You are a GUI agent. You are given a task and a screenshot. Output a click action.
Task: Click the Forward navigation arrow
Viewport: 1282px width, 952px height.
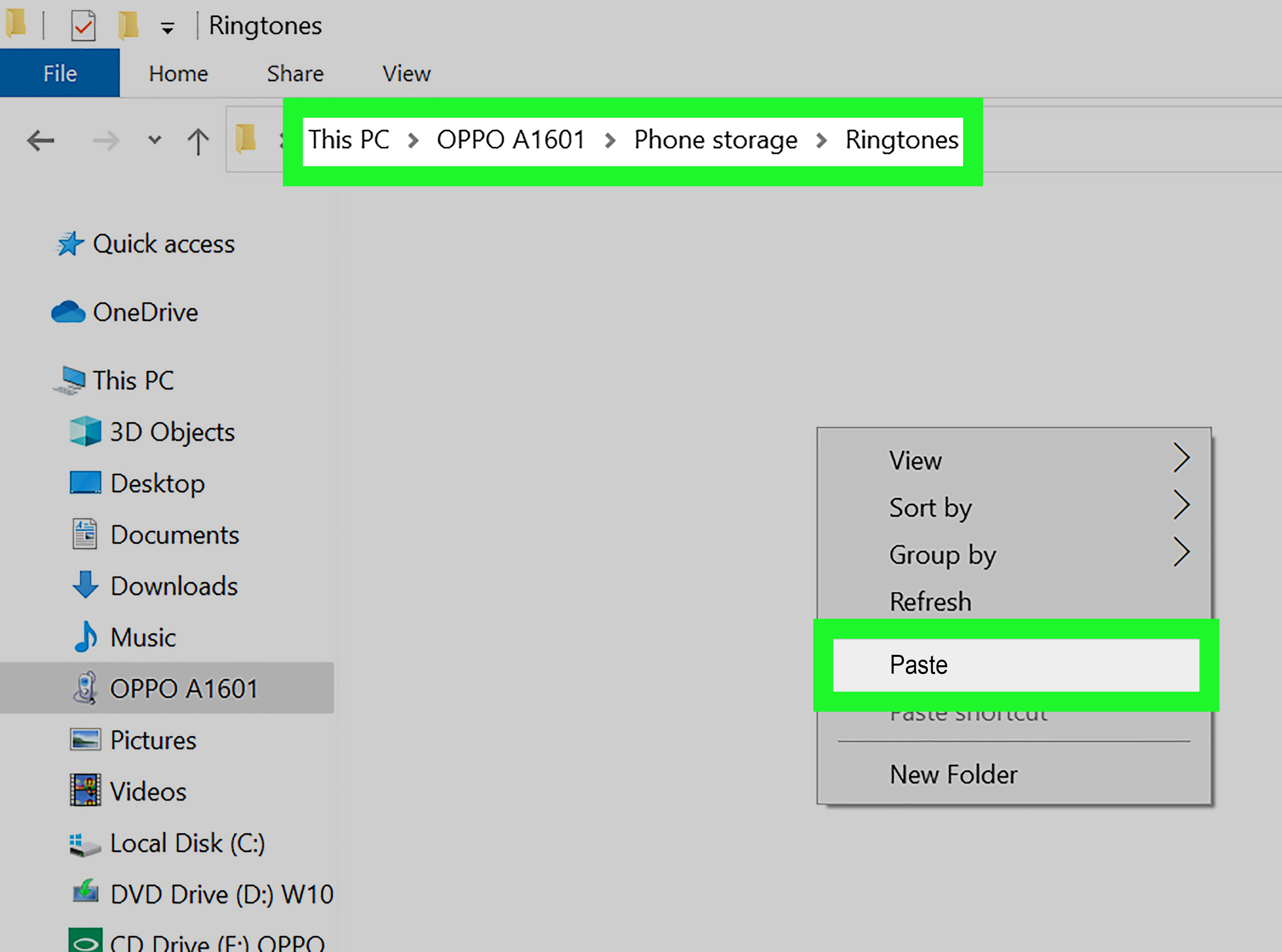pos(106,140)
